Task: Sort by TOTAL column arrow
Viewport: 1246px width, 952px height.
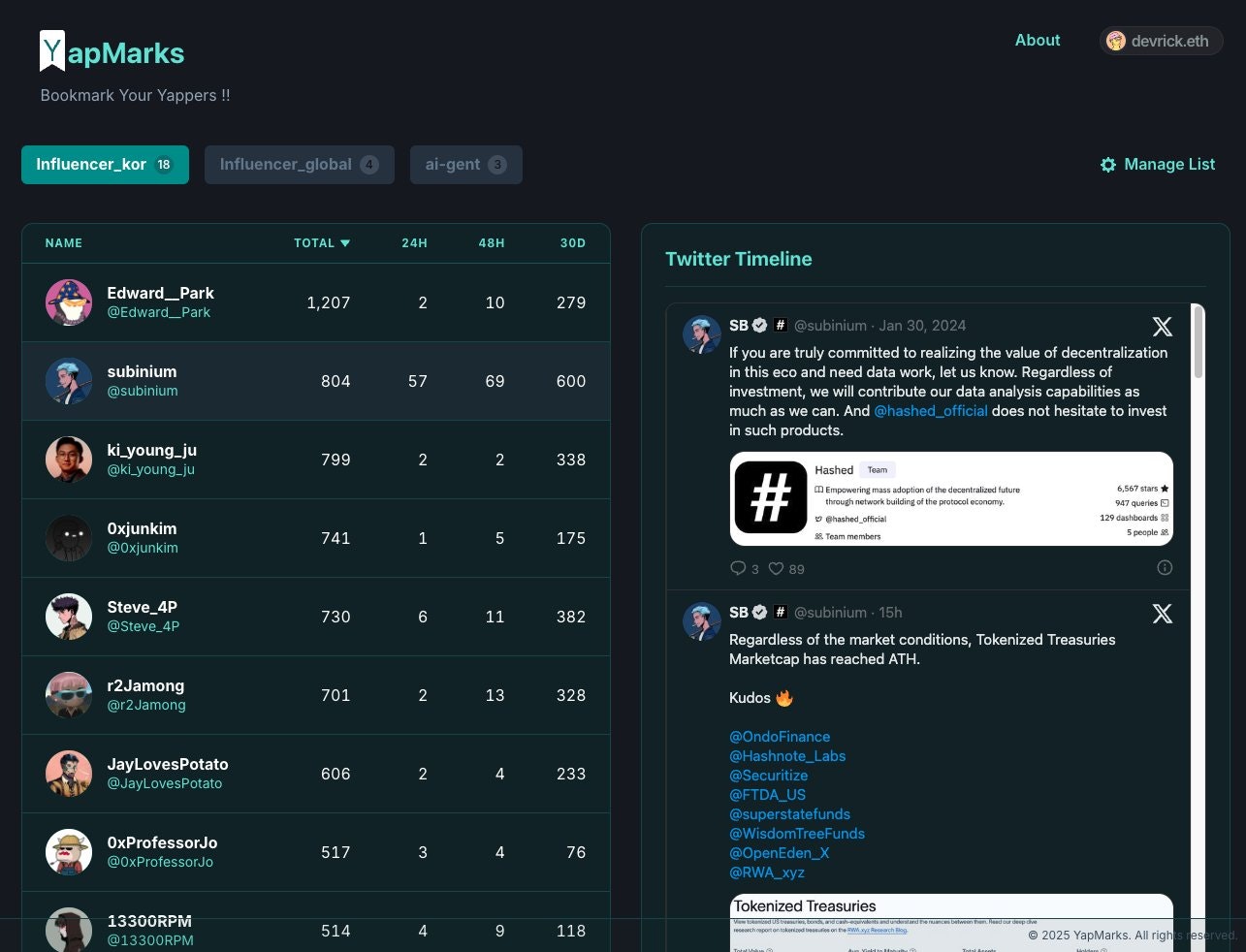Action: pyautogui.click(x=345, y=243)
